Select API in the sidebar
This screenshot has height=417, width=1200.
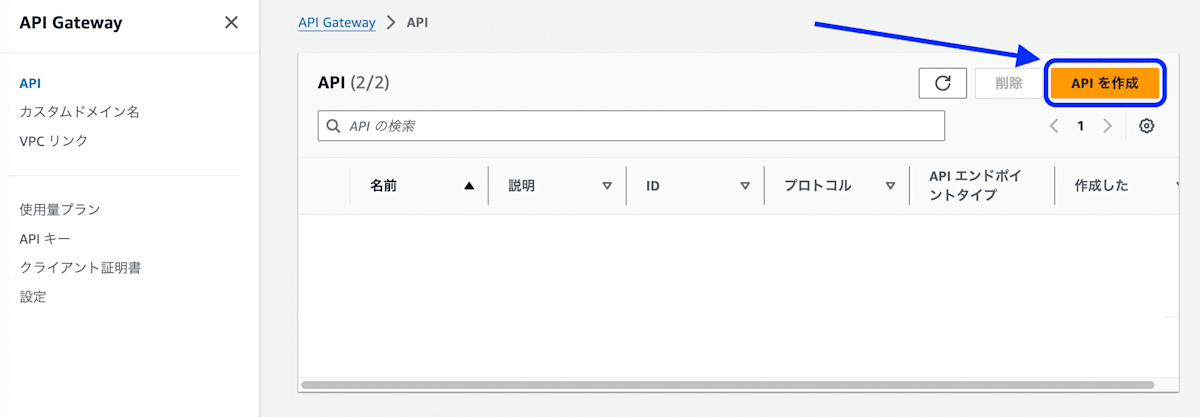coord(30,83)
